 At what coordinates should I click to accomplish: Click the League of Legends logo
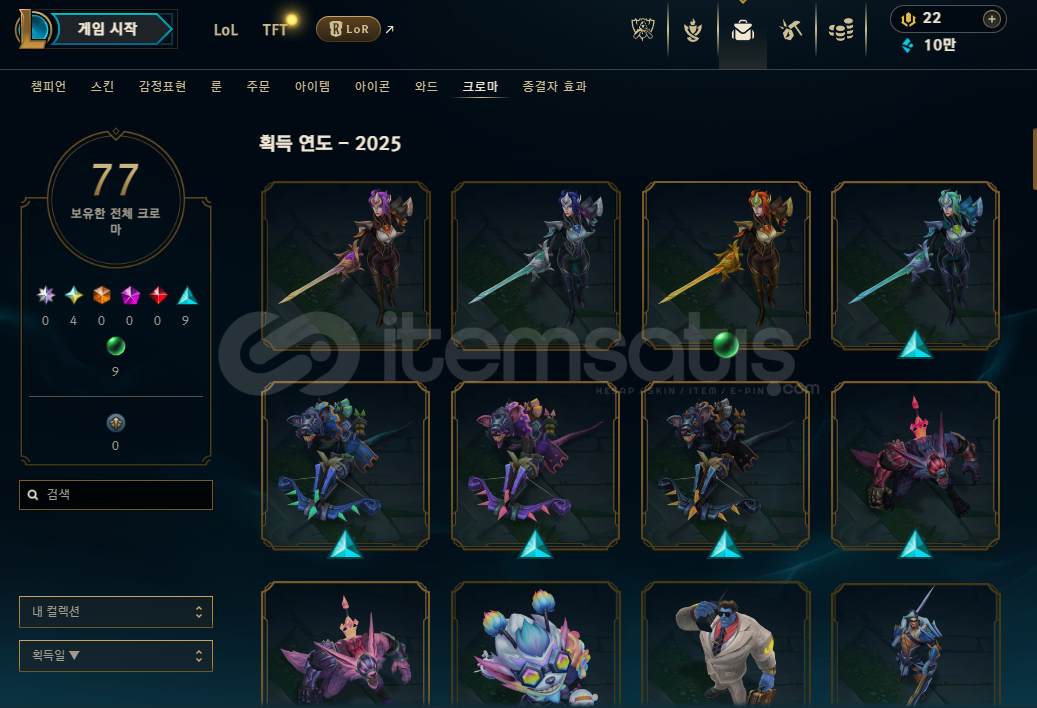[33, 29]
